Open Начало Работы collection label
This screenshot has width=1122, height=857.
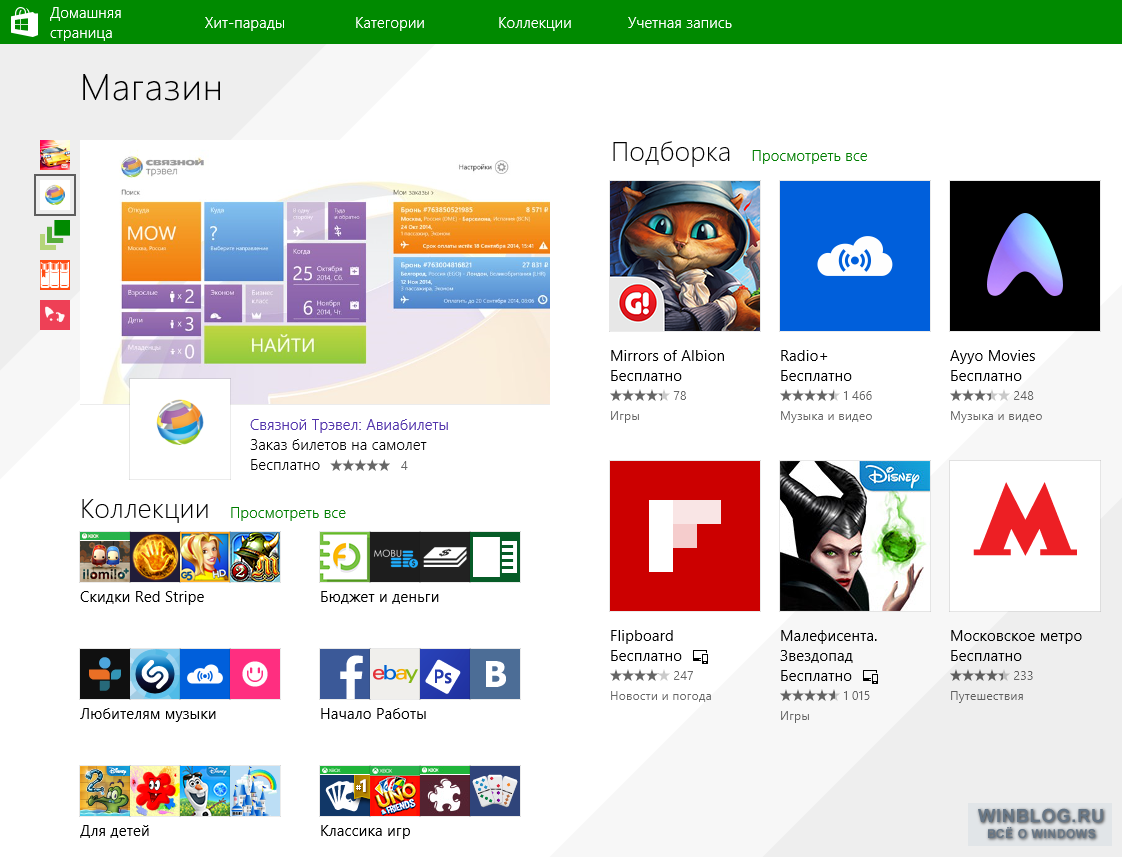[373, 714]
